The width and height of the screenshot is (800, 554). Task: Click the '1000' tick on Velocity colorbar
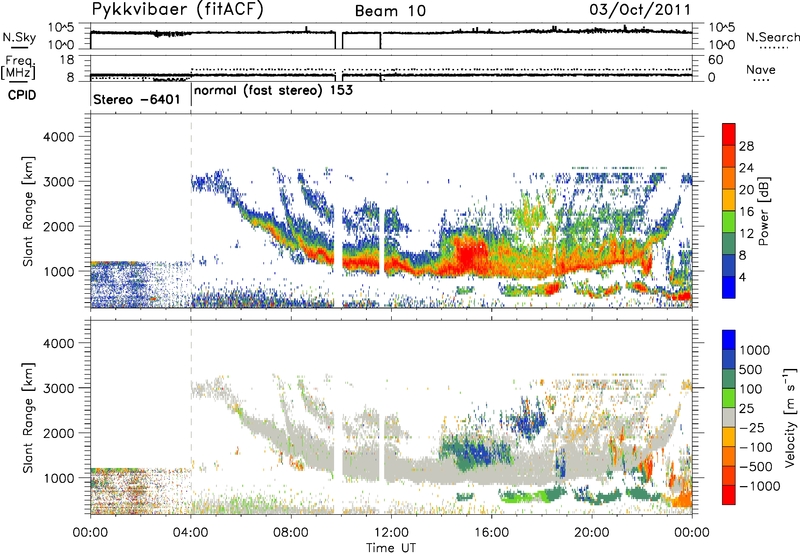(754, 350)
